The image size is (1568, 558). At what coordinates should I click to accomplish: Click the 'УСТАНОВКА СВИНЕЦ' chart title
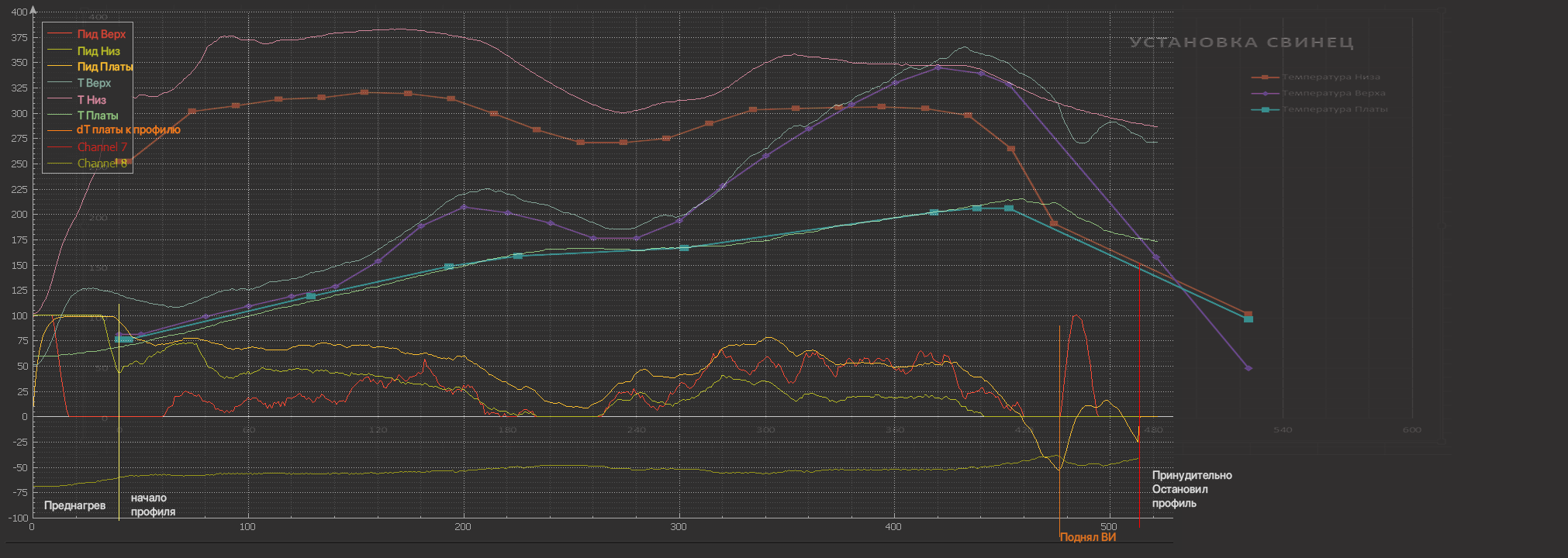click(1242, 43)
